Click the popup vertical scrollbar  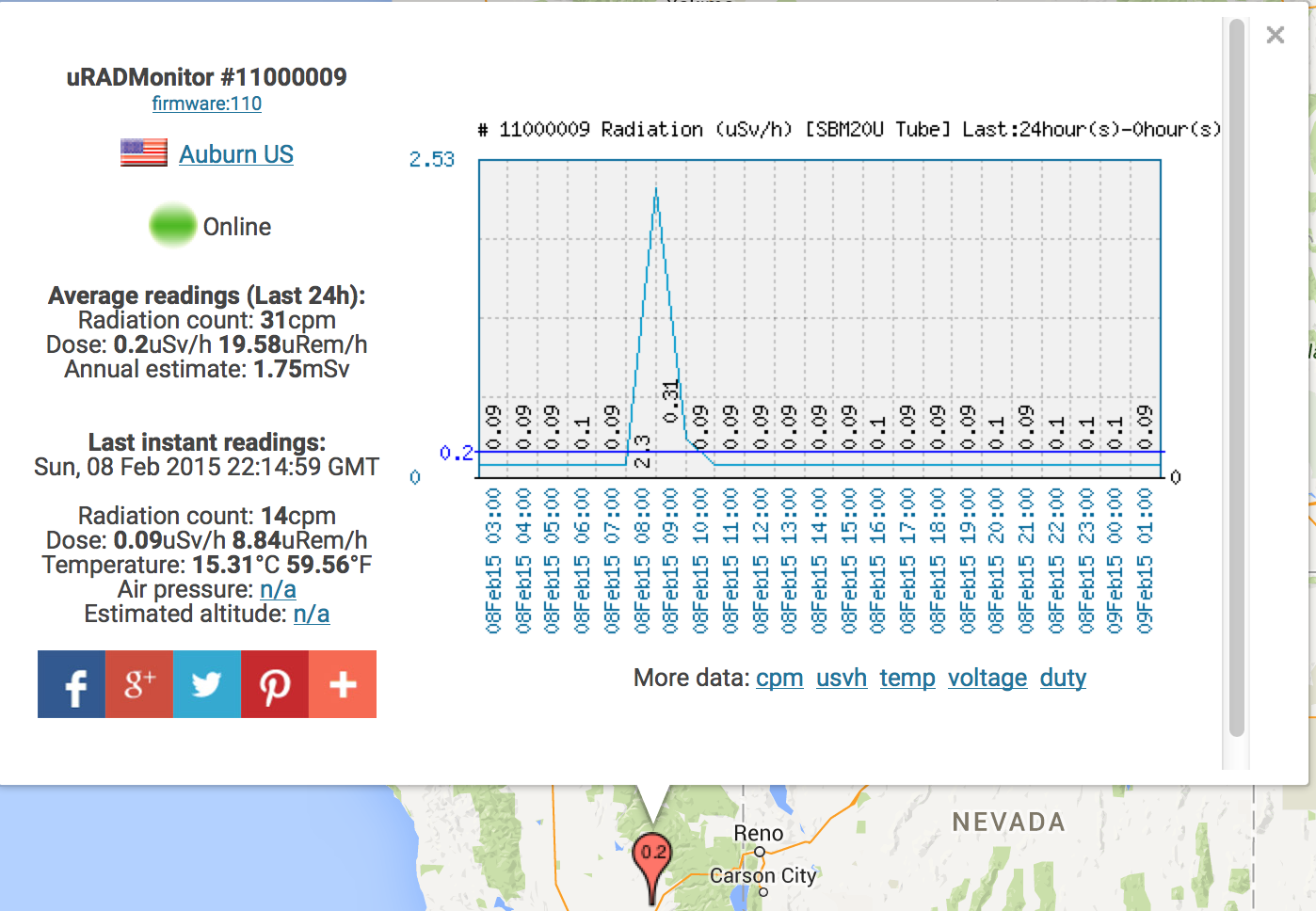coord(1237,378)
